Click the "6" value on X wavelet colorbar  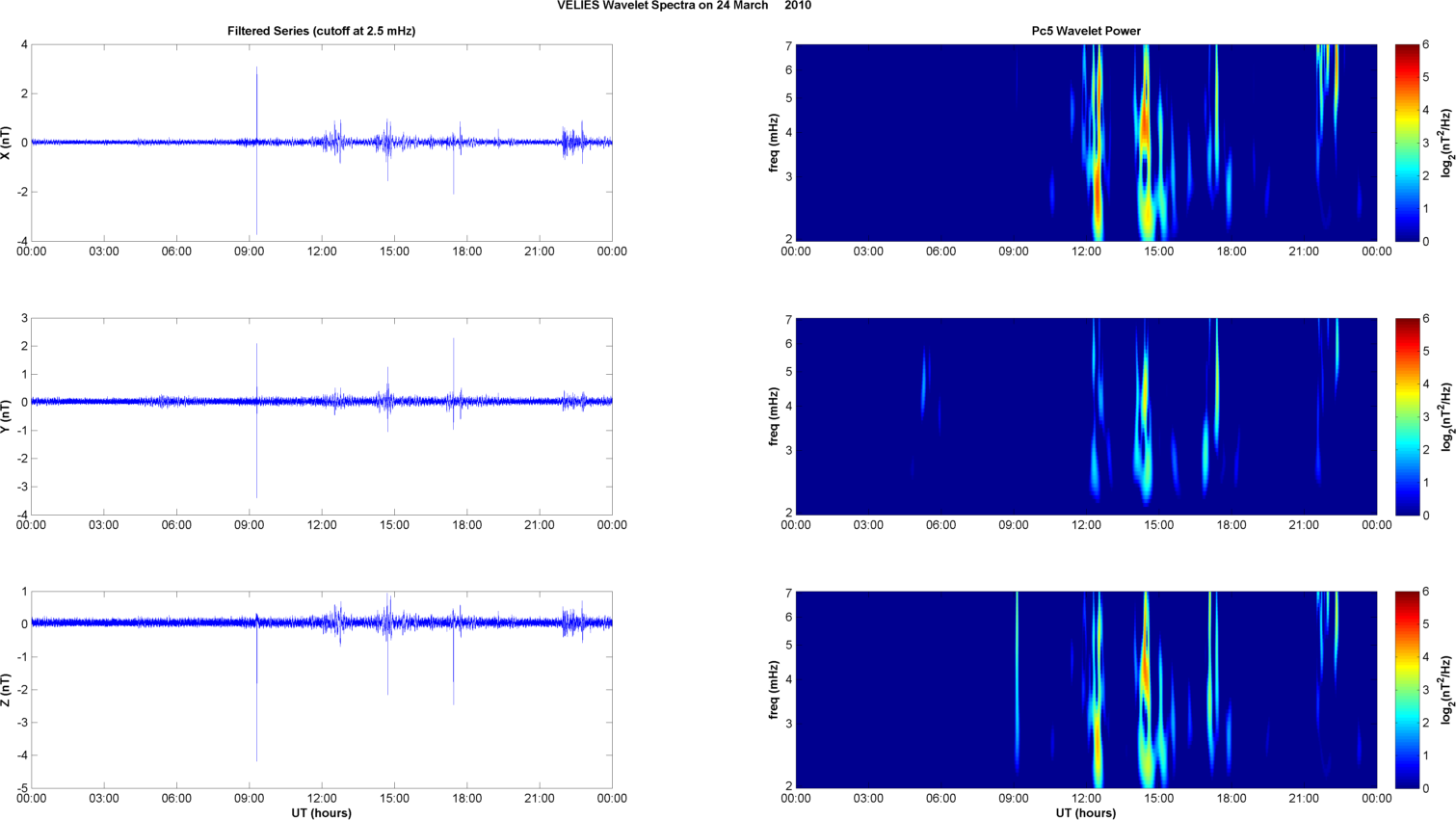click(1426, 44)
